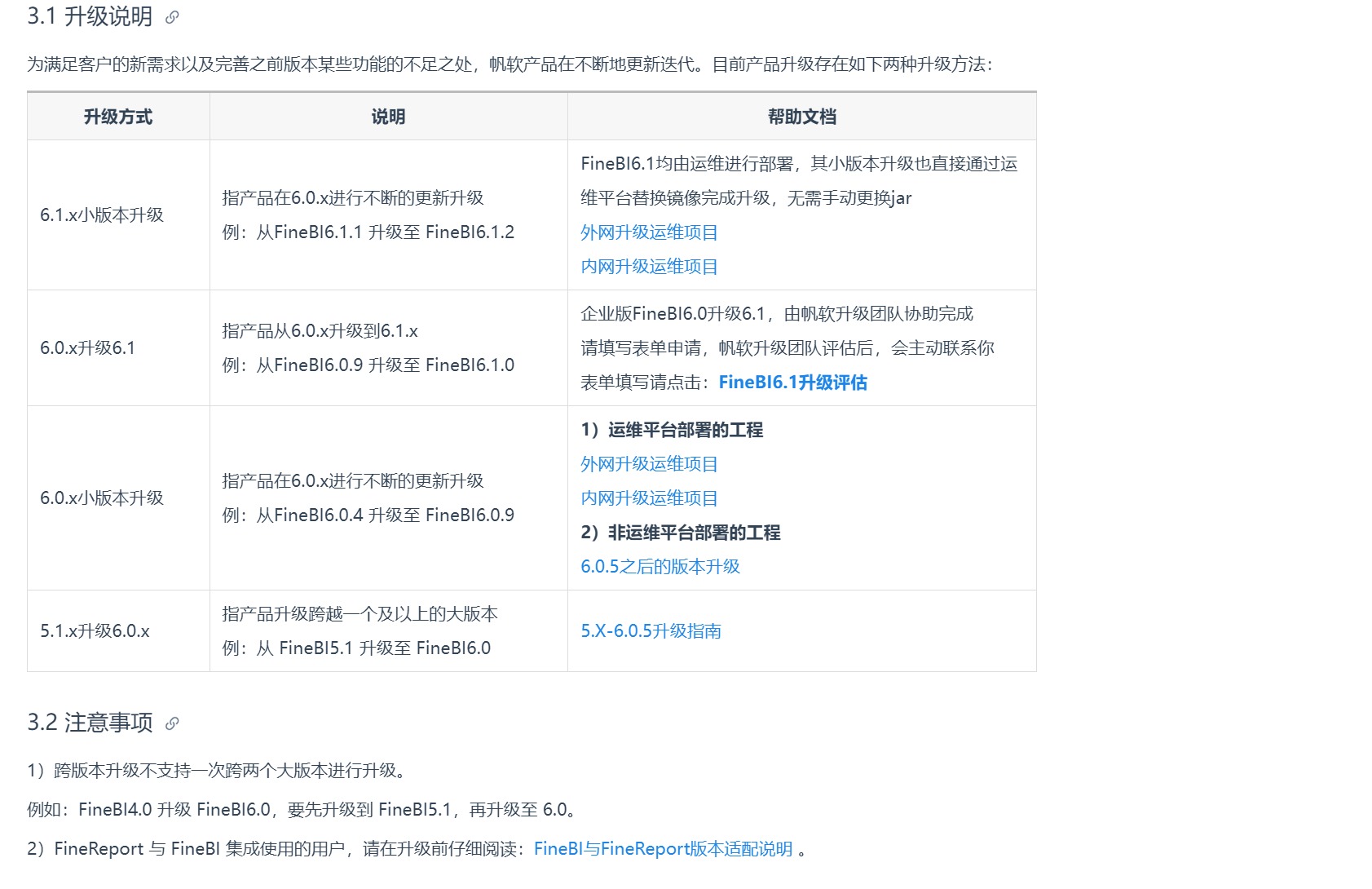Click text 例：从FineBI6.1.1 升级至 FineBI6.1.2
Viewport: 1372px width, 889px height.
tap(368, 232)
